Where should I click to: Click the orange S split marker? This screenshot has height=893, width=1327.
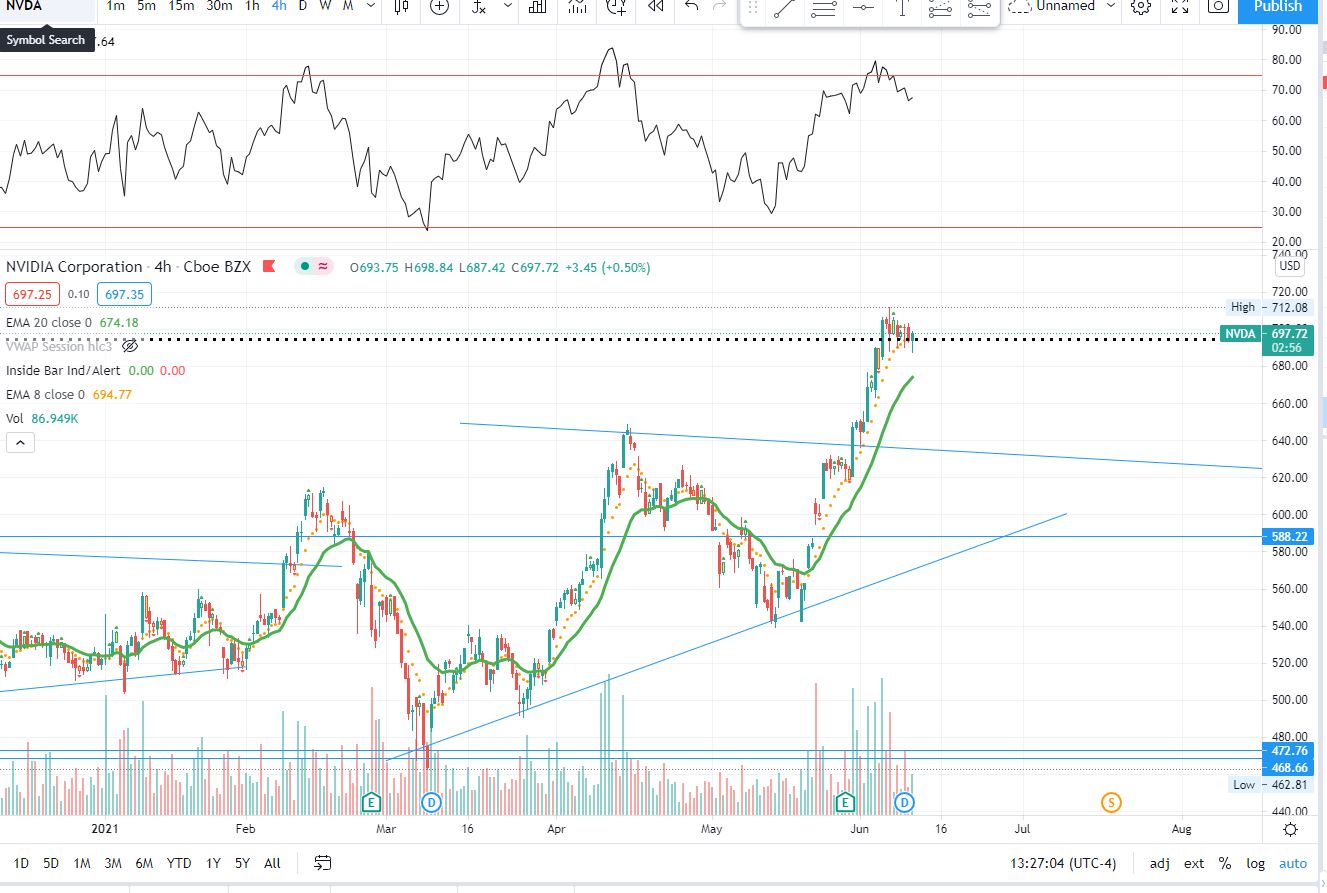tap(1111, 802)
